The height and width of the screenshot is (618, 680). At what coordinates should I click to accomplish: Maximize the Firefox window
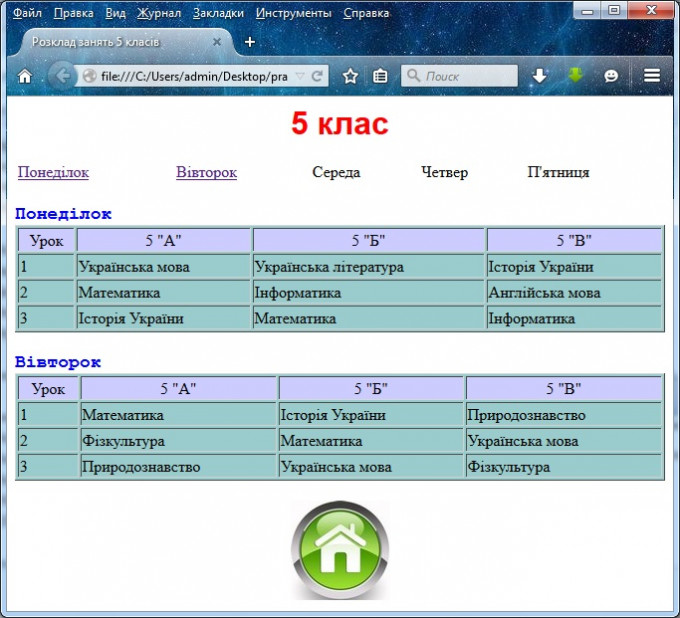pos(614,10)
